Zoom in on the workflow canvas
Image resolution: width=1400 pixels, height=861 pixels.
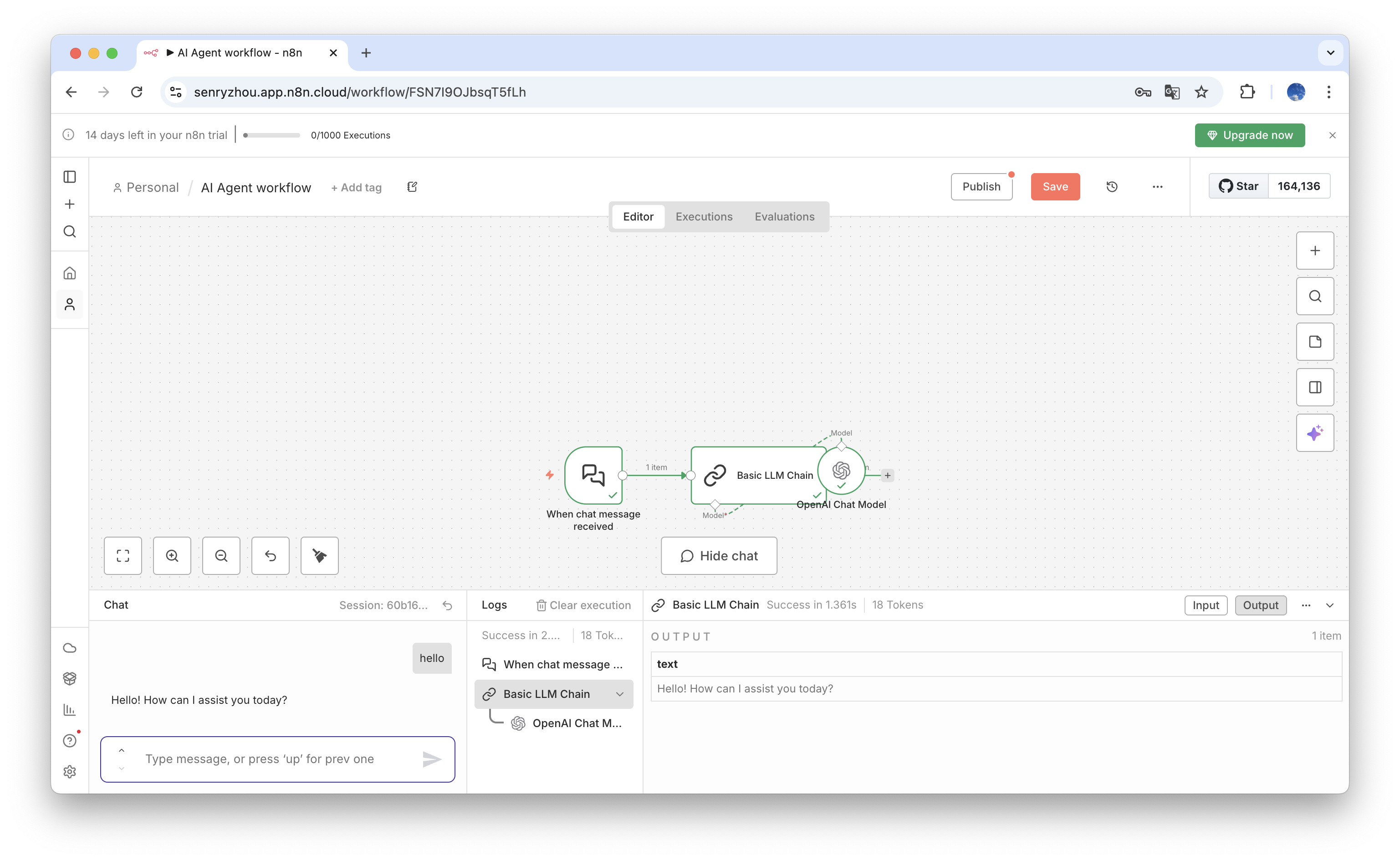click(172, 556)
